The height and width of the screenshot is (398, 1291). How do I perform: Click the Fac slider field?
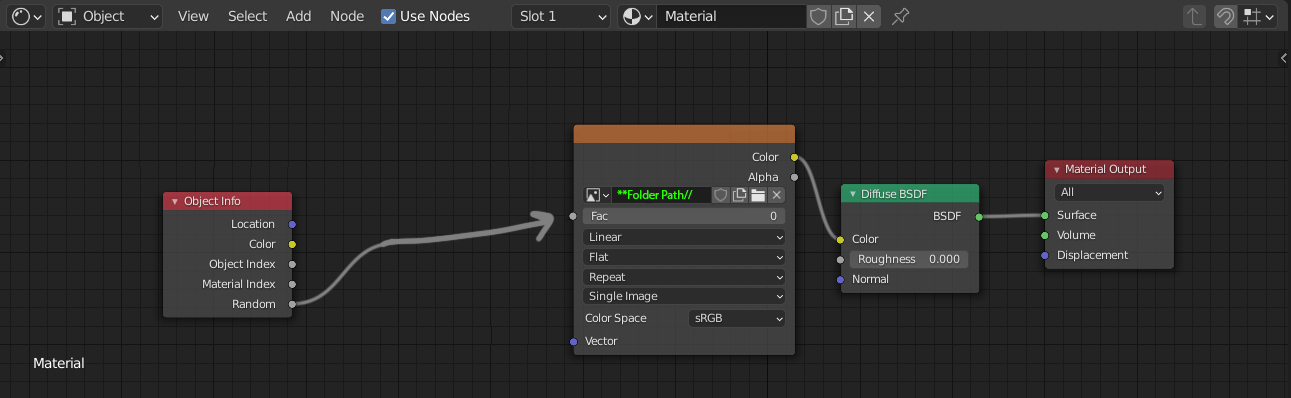[x=684, y=216]
